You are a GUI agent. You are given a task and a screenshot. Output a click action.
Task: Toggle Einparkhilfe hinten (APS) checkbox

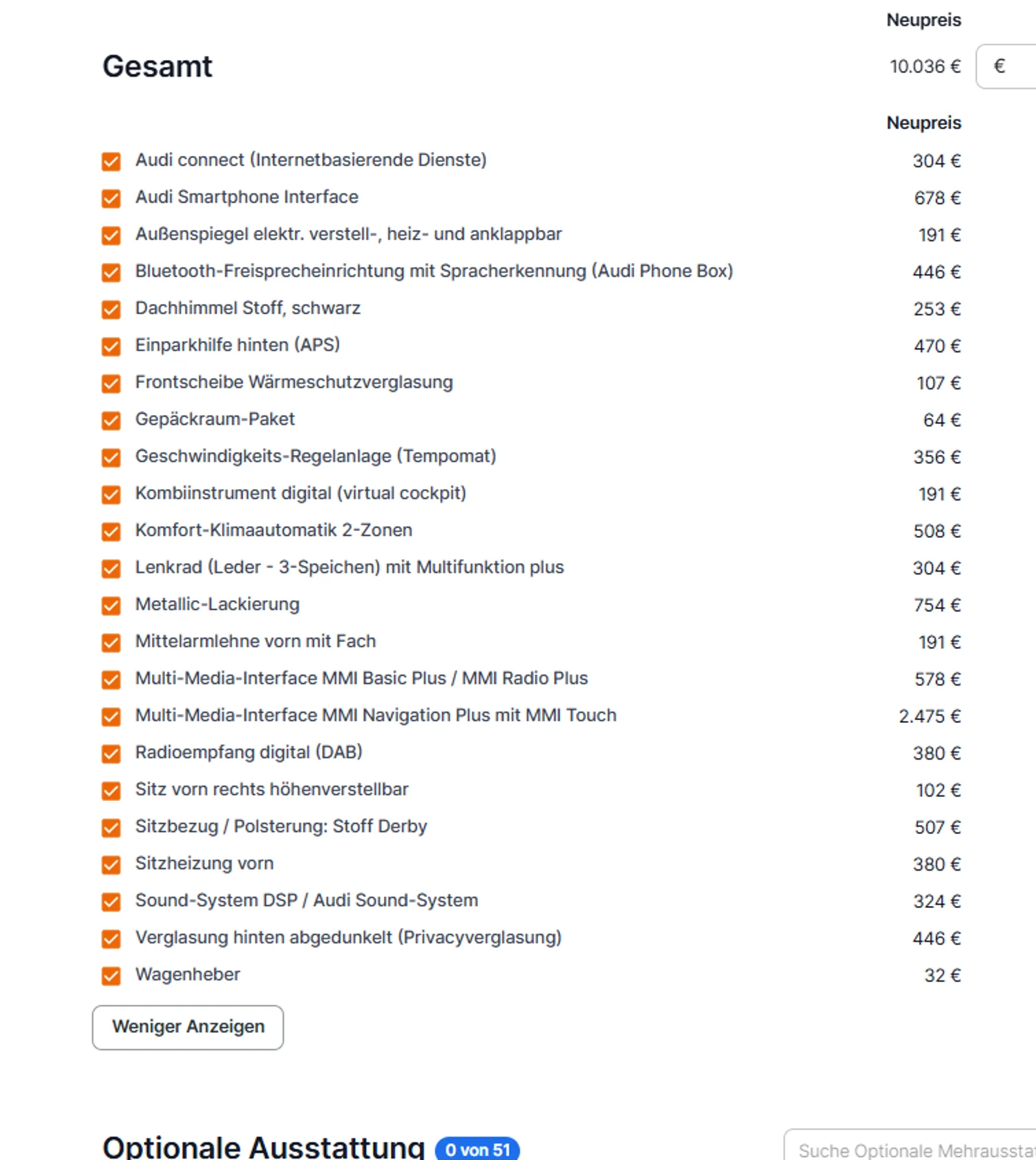click(x=111, y=347)
